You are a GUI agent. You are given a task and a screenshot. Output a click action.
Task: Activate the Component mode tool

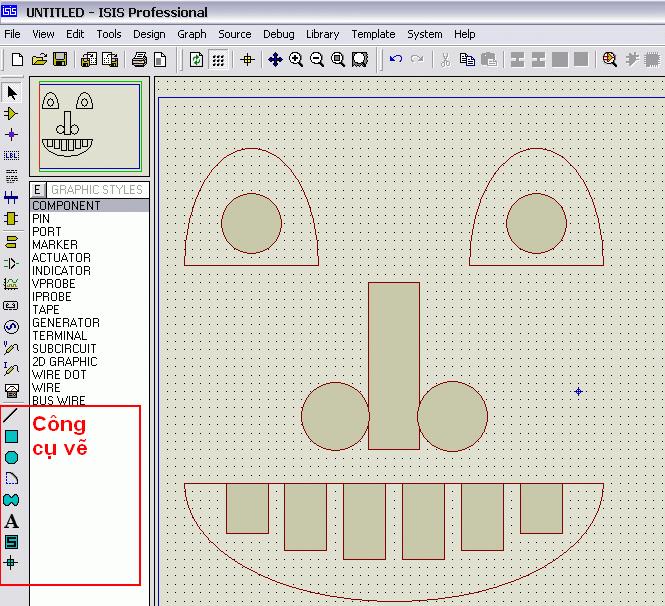(x=11, y=114)
